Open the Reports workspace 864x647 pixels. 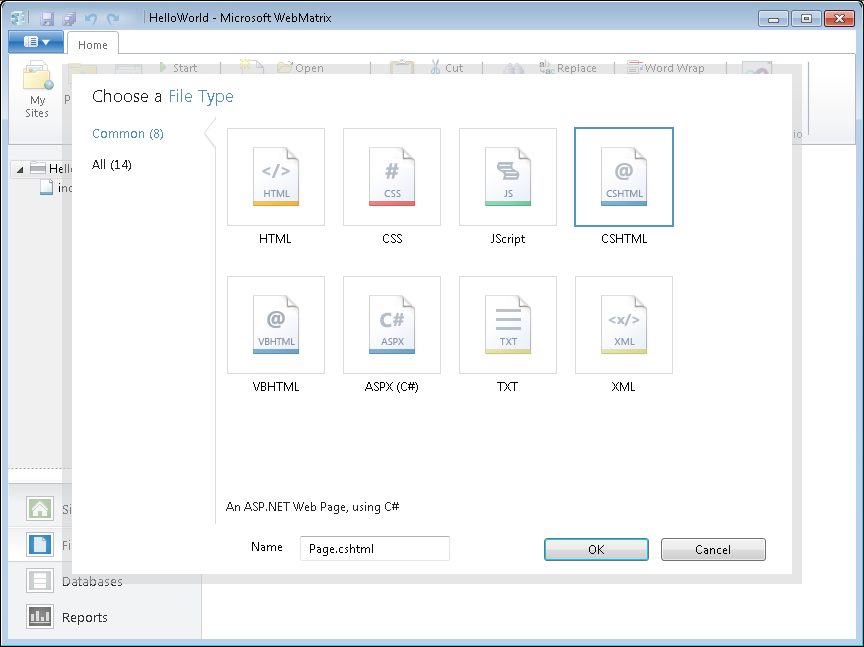(67, 617)
